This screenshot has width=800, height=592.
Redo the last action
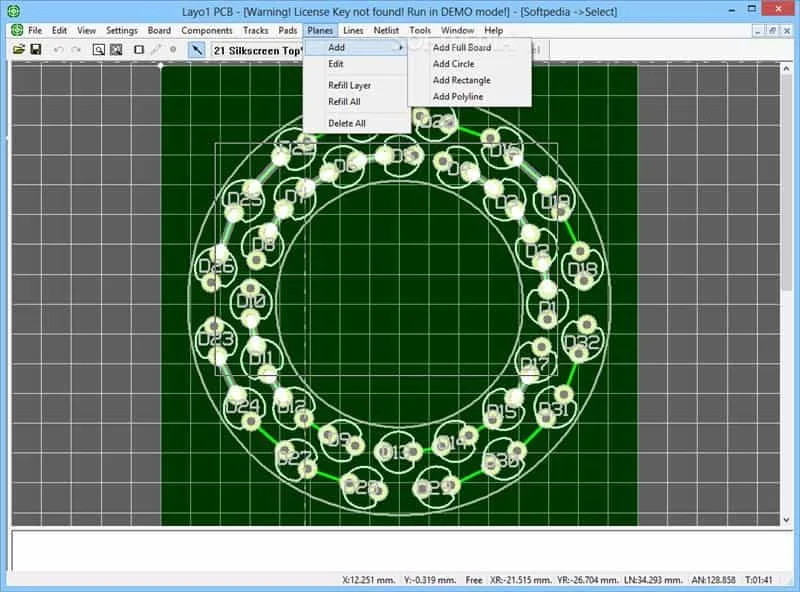[x=75, y=50]
